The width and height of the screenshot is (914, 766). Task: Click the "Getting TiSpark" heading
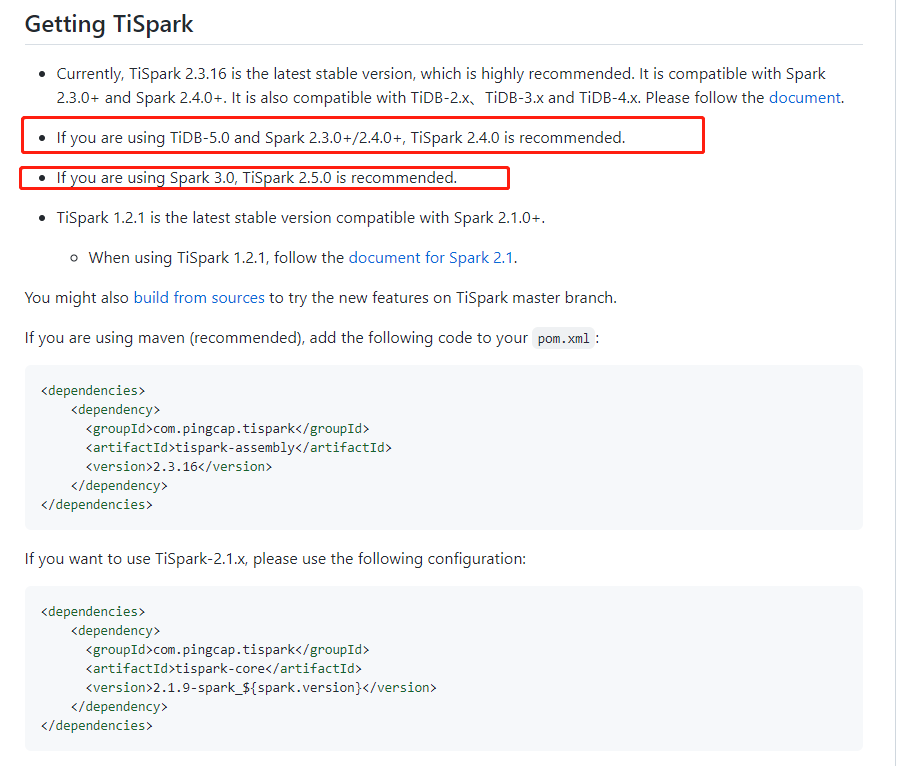click(109, 24)
